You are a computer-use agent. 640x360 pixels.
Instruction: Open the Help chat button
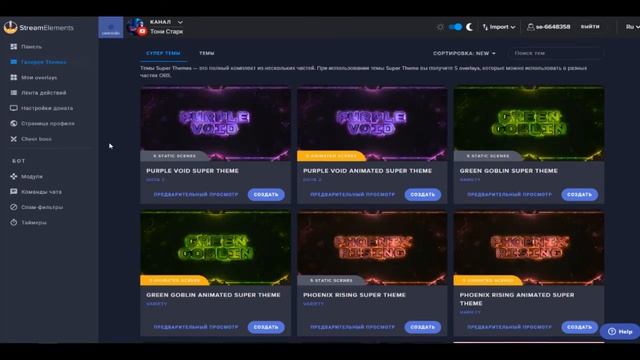(x=620, y=332)
